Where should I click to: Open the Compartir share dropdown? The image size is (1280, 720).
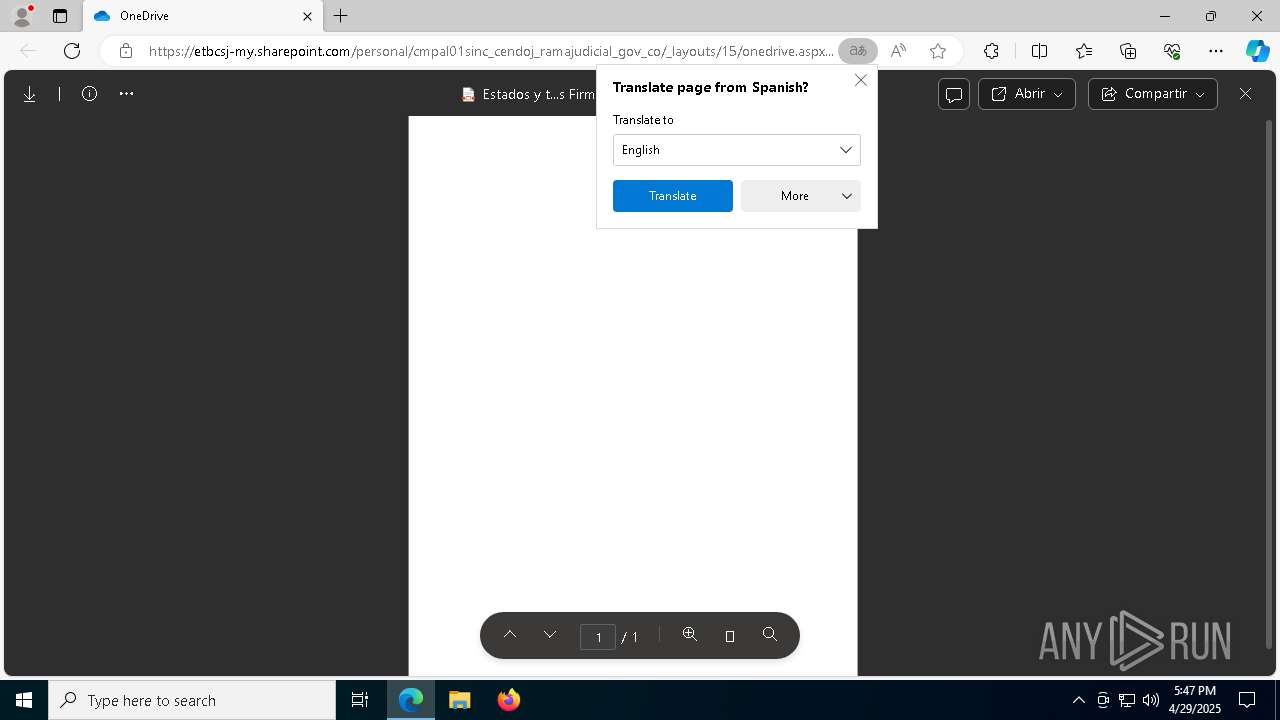1153,94
